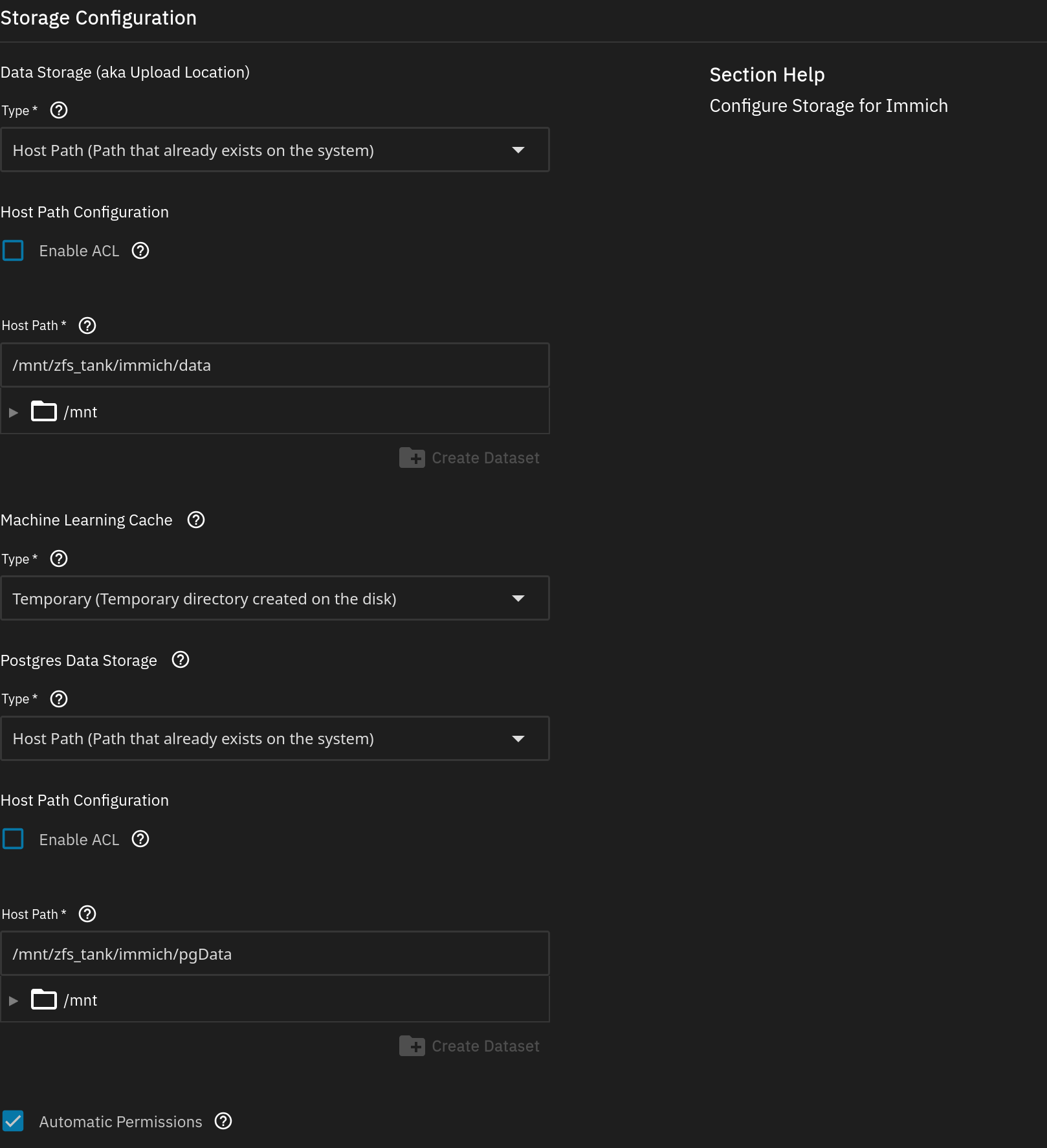Open help tooltip for Data Storage Enable ACL

point(140,251)
